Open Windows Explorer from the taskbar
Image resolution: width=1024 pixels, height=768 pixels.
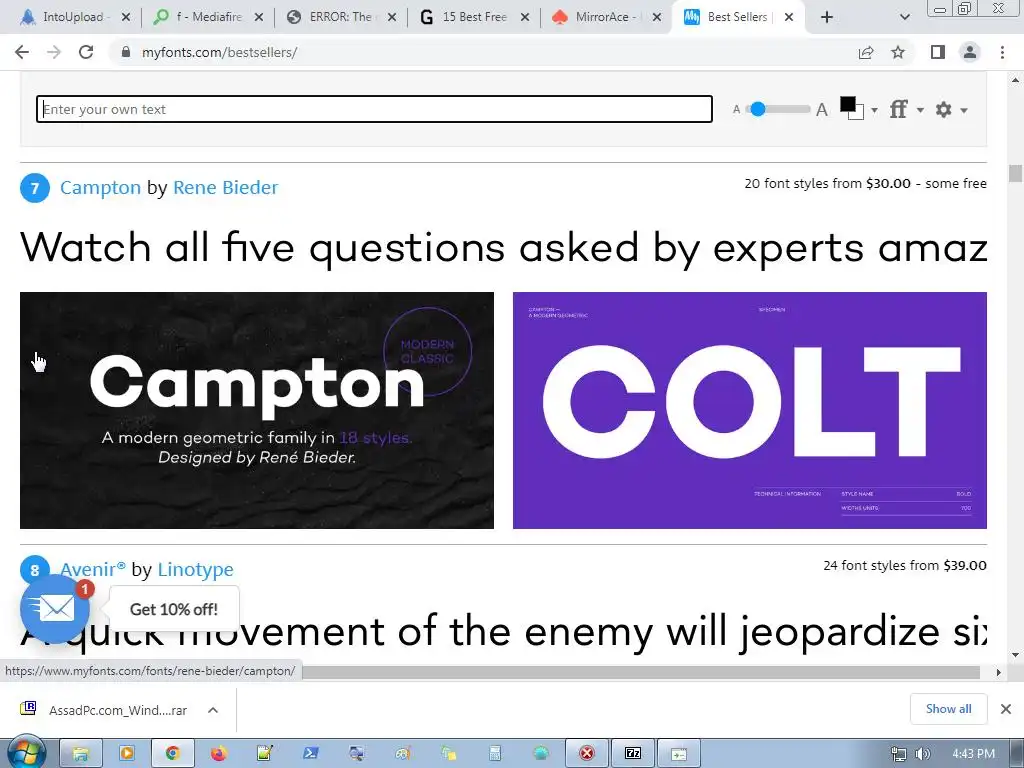coord(80,754)
